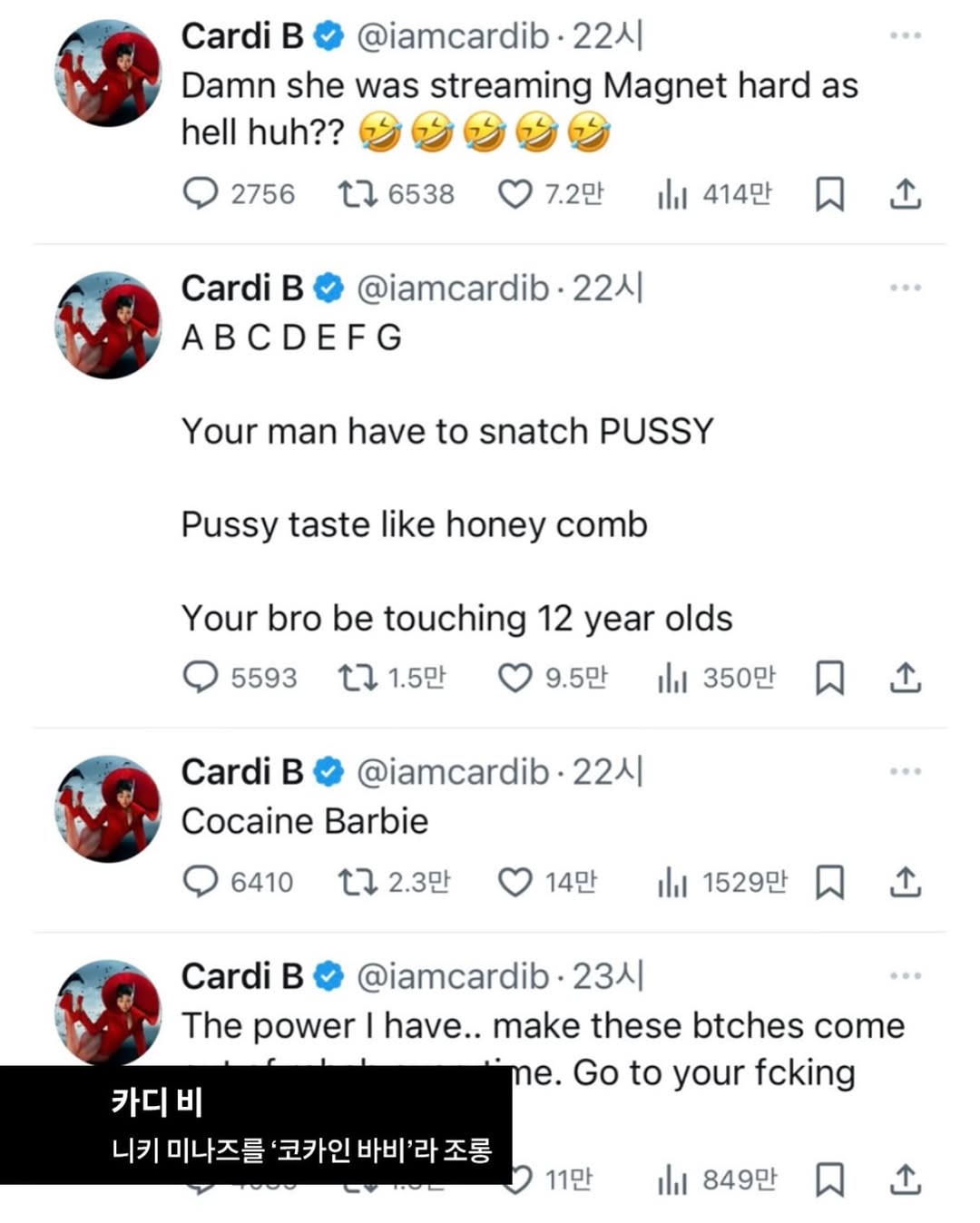980x1223 pixels.
Task: Open more options on Cocaine Barbie tweet
Action: pyautogui.click(x=905, y=771)
